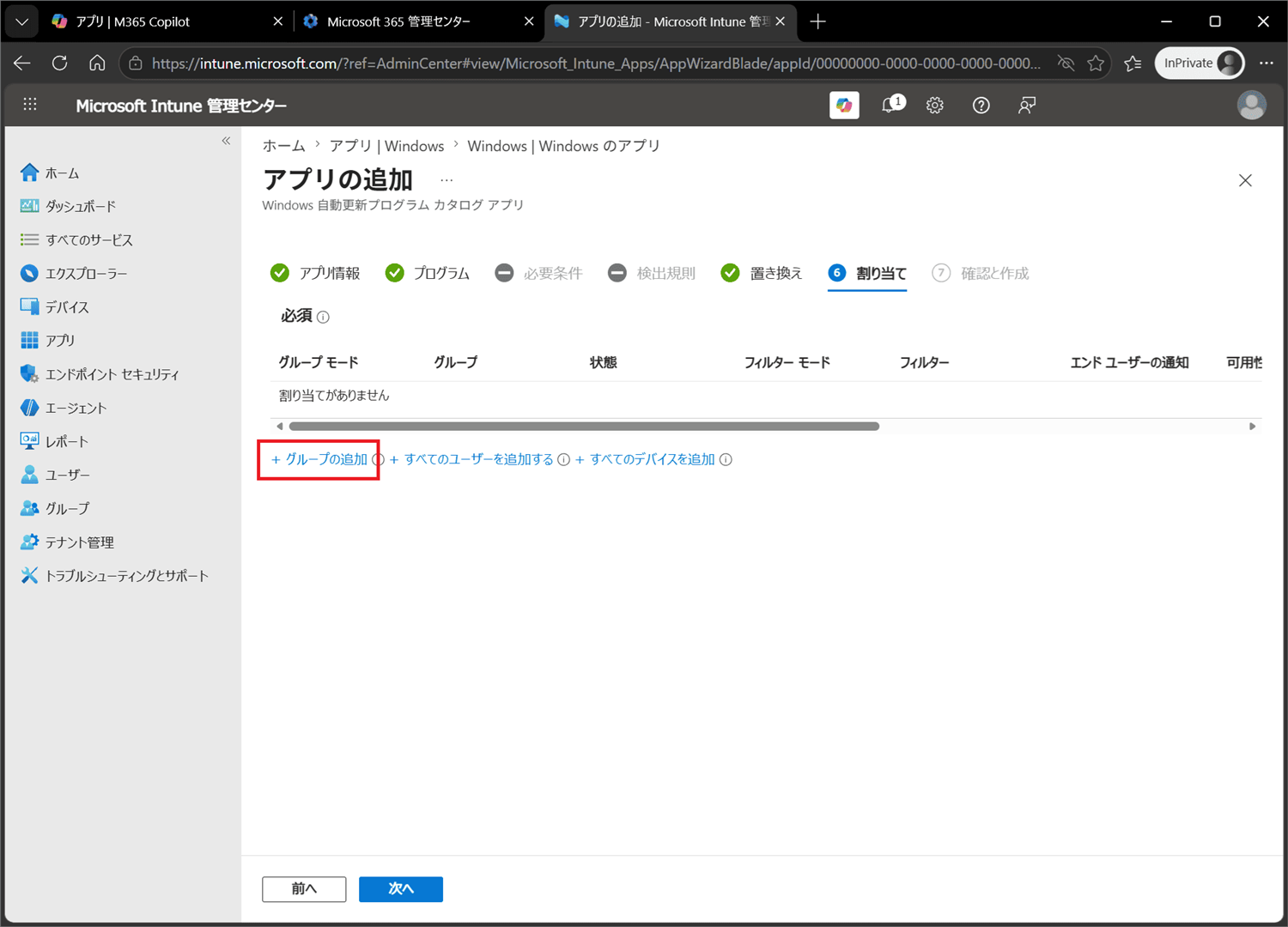Click the Windows | Windows のアプリ breadcrumb
This screenshot has height=927, width=1288.
point(563,146)
